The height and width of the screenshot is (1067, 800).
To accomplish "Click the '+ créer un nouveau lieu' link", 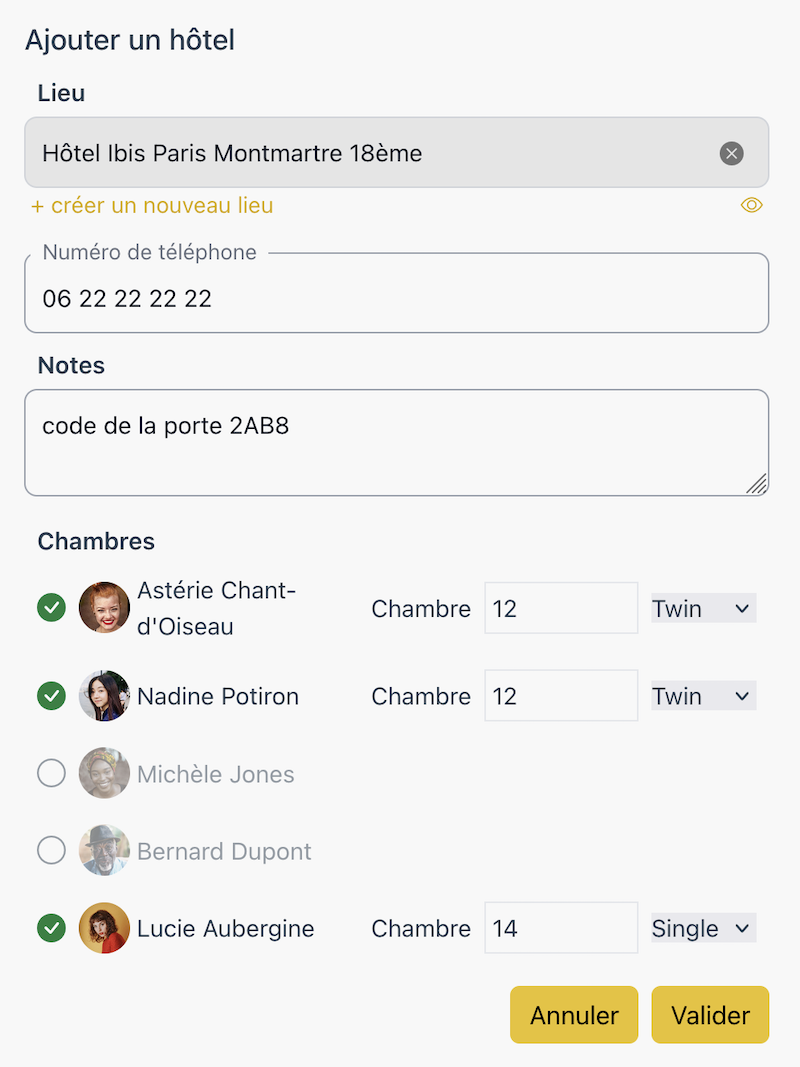I will coord(152,205).
